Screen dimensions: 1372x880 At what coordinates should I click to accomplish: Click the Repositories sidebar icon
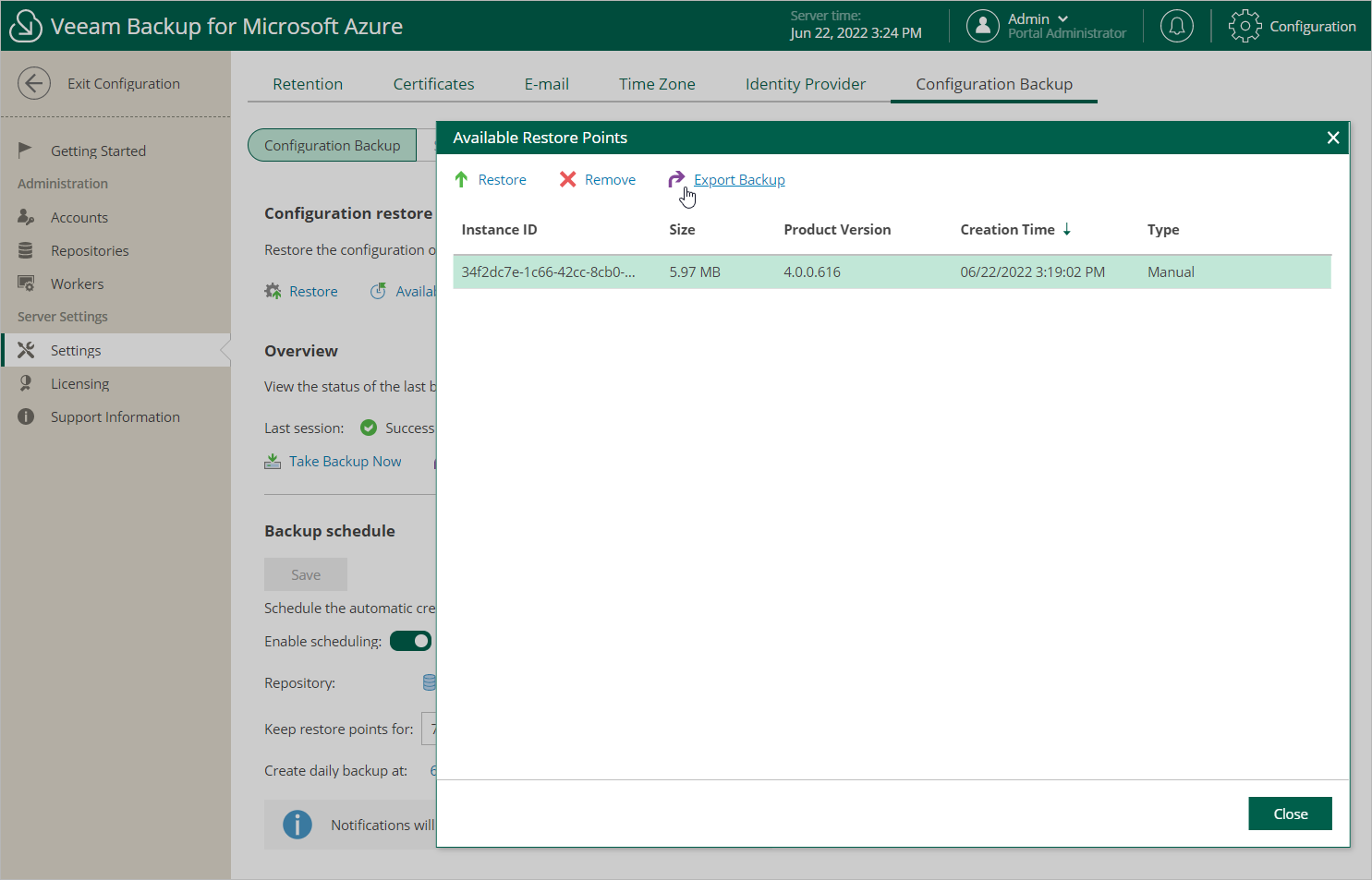pos(26,250)
